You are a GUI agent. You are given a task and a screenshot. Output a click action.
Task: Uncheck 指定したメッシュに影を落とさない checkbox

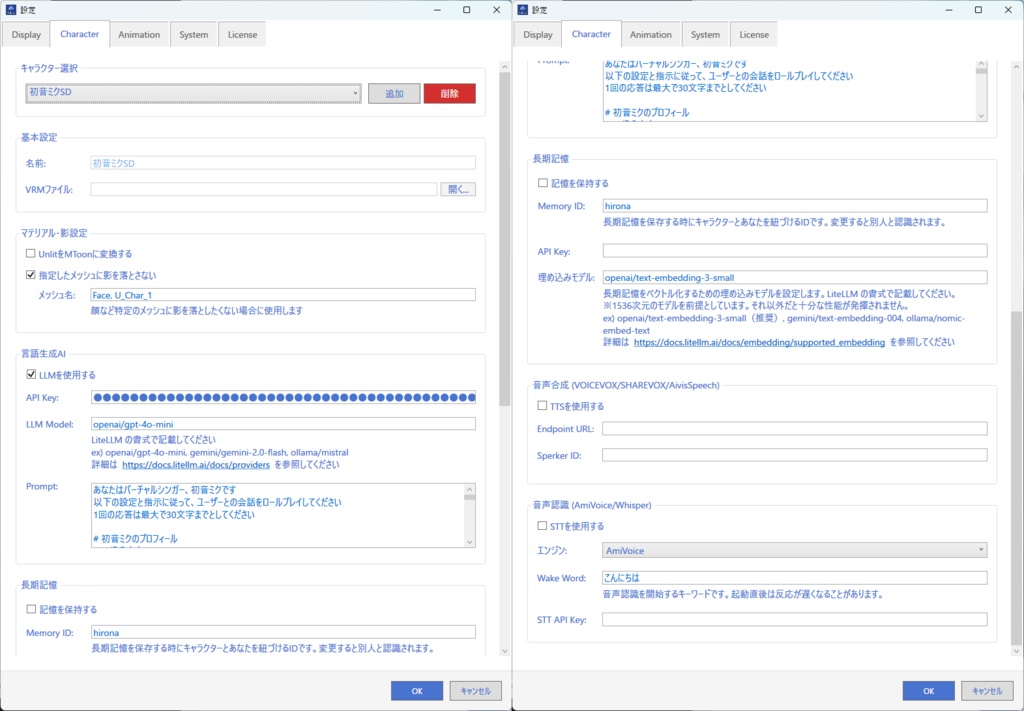31,275
